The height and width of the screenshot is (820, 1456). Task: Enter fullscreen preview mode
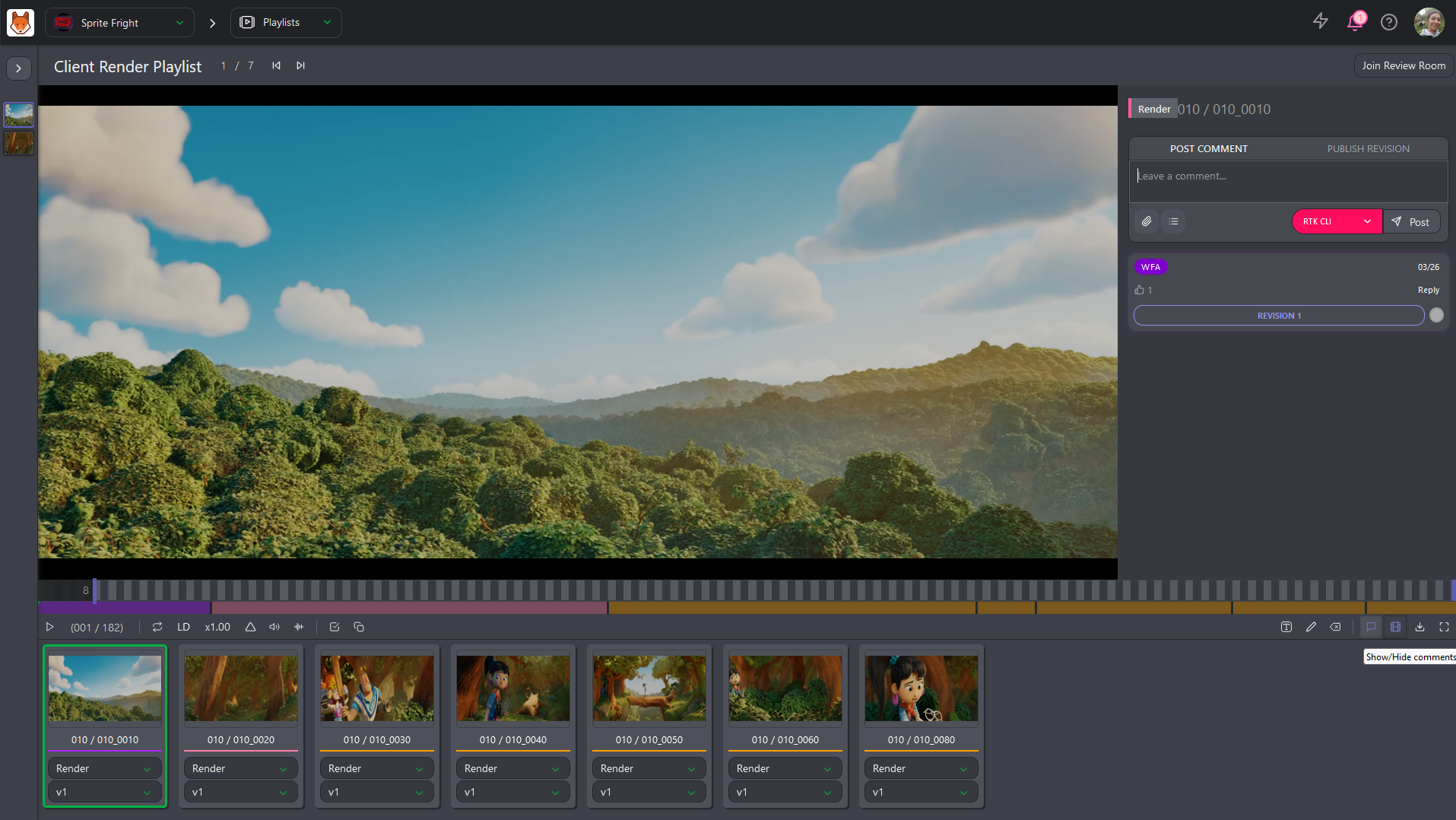coord(1444,627)
